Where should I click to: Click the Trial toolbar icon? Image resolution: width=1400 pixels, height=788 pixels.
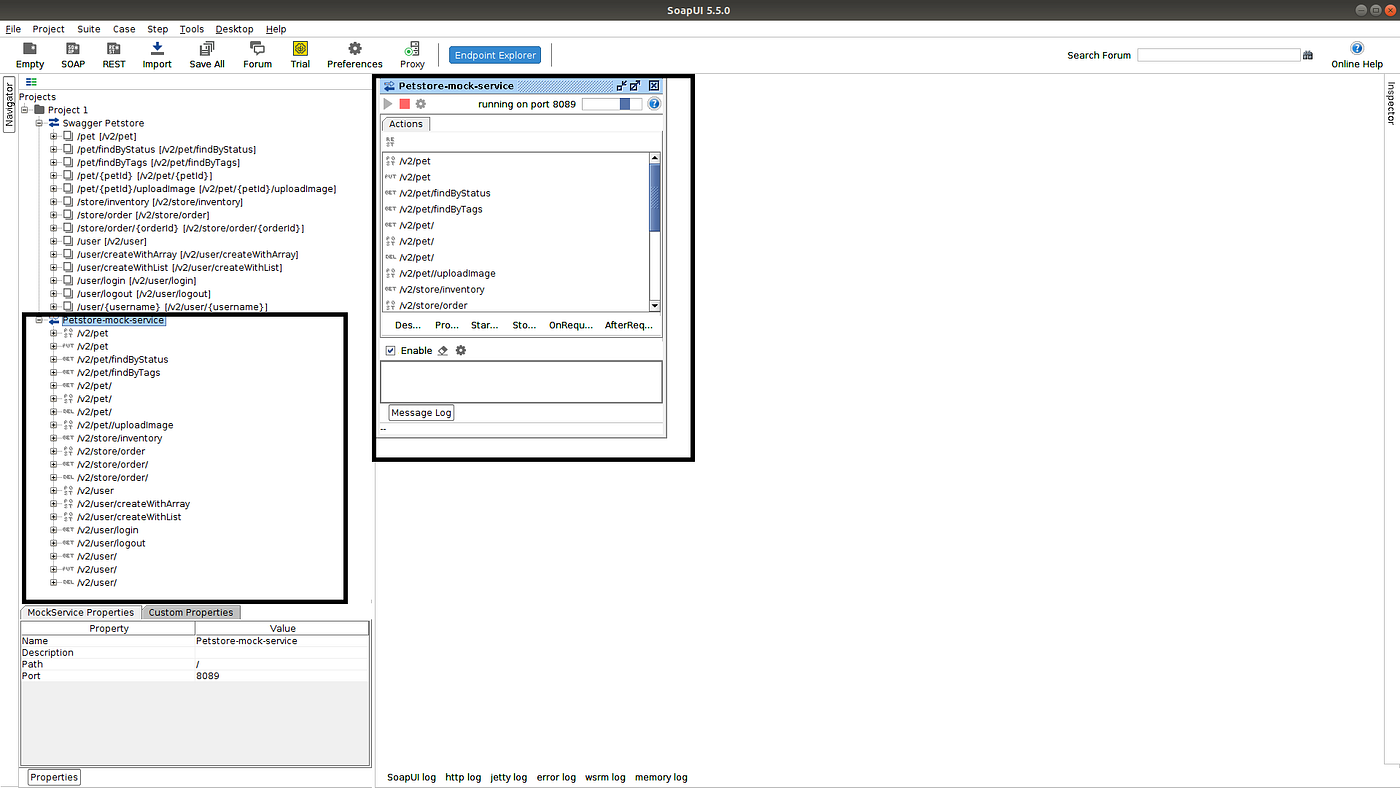pyautogui.click(x=300, y=48)
